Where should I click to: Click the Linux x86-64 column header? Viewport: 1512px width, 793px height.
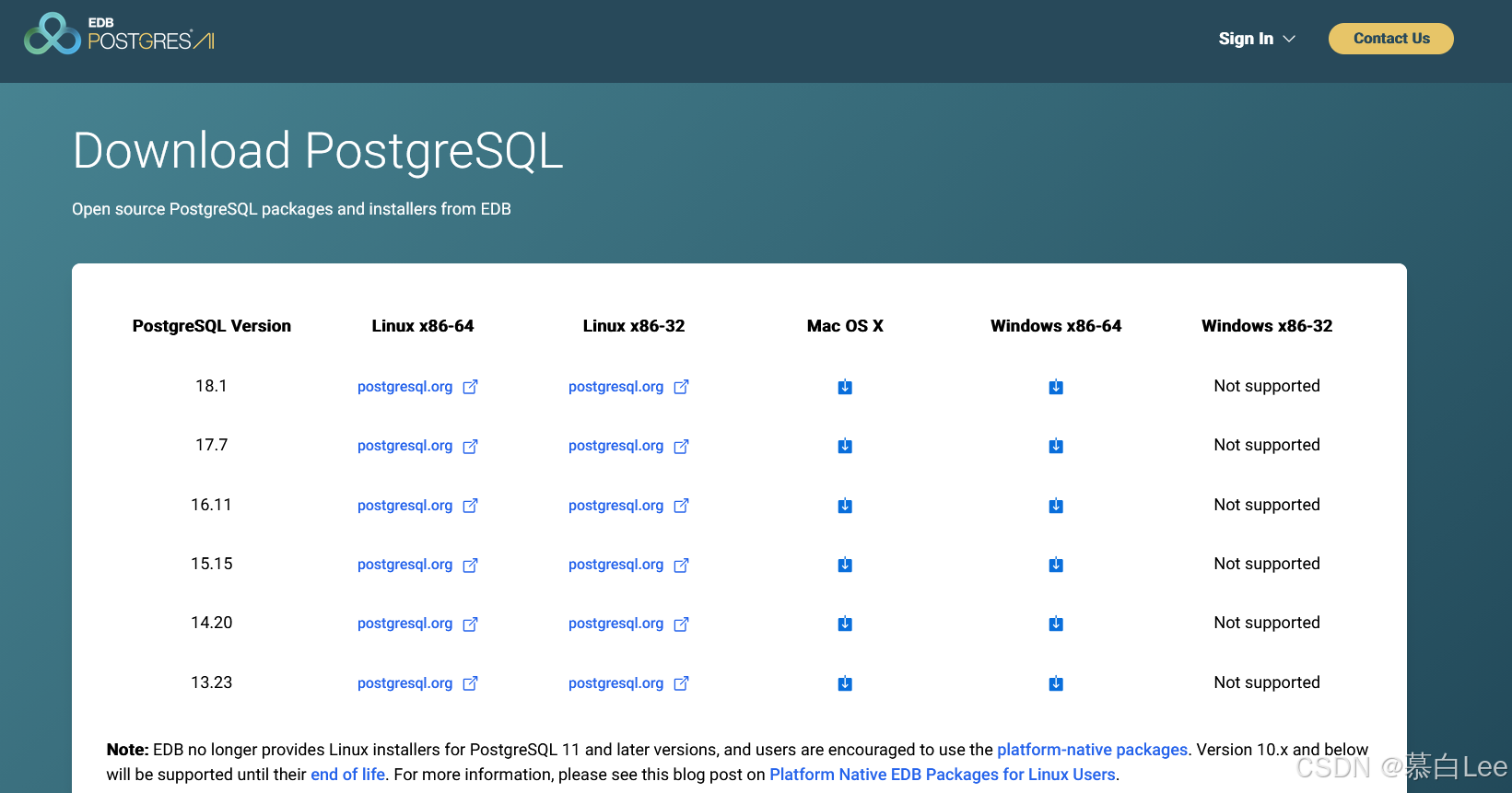(x=423, y=326)
